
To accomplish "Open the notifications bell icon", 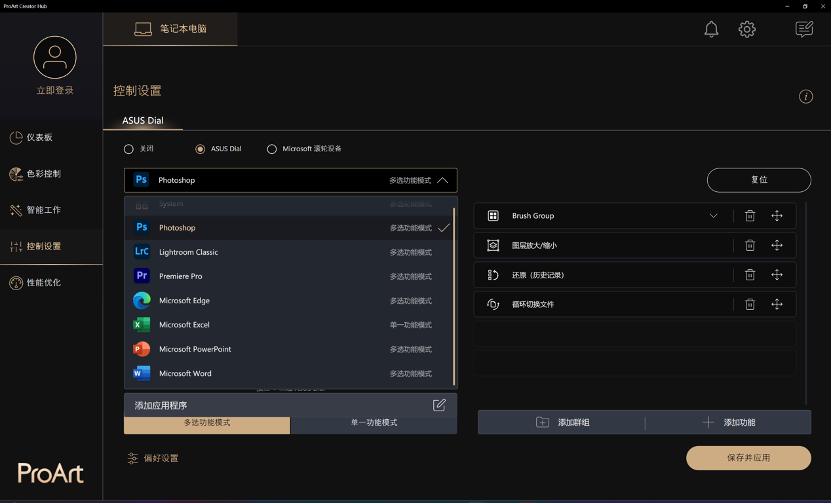I will 711,29.
